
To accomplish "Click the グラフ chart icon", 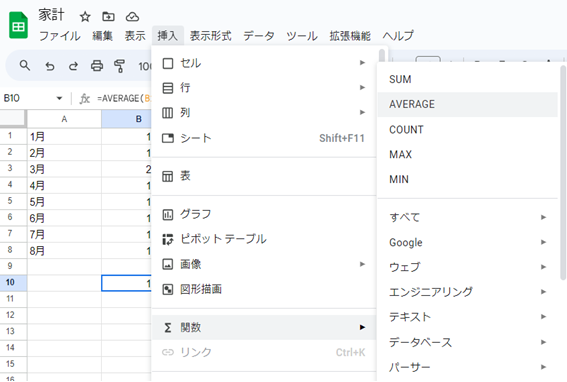I will coord(168,215).
